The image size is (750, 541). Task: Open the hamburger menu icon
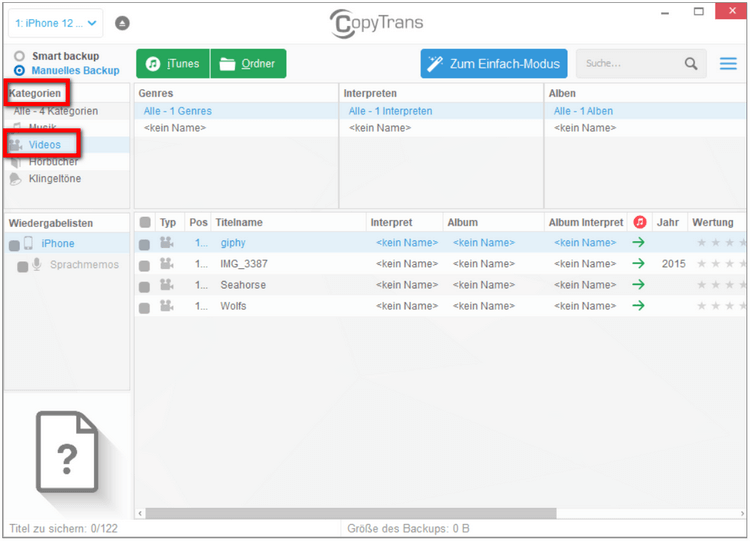(728, 63)
